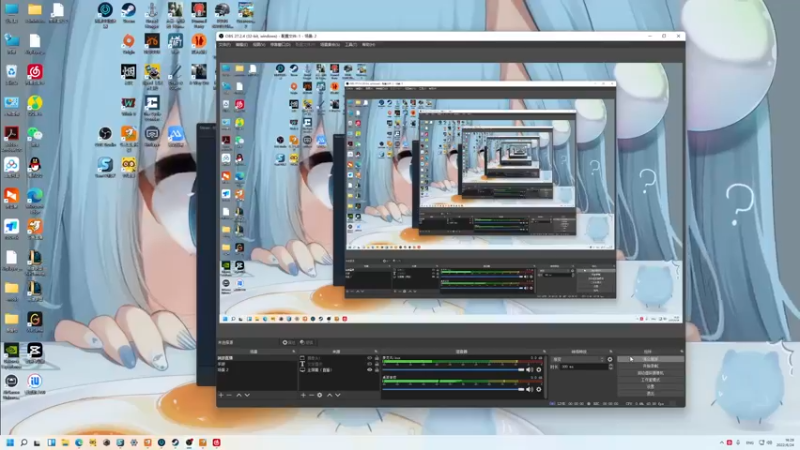Image resolution: width=800 pixels, height=450 pixels.
Task: Pop out the Audio Mixer dock panel
Action: 544,352
